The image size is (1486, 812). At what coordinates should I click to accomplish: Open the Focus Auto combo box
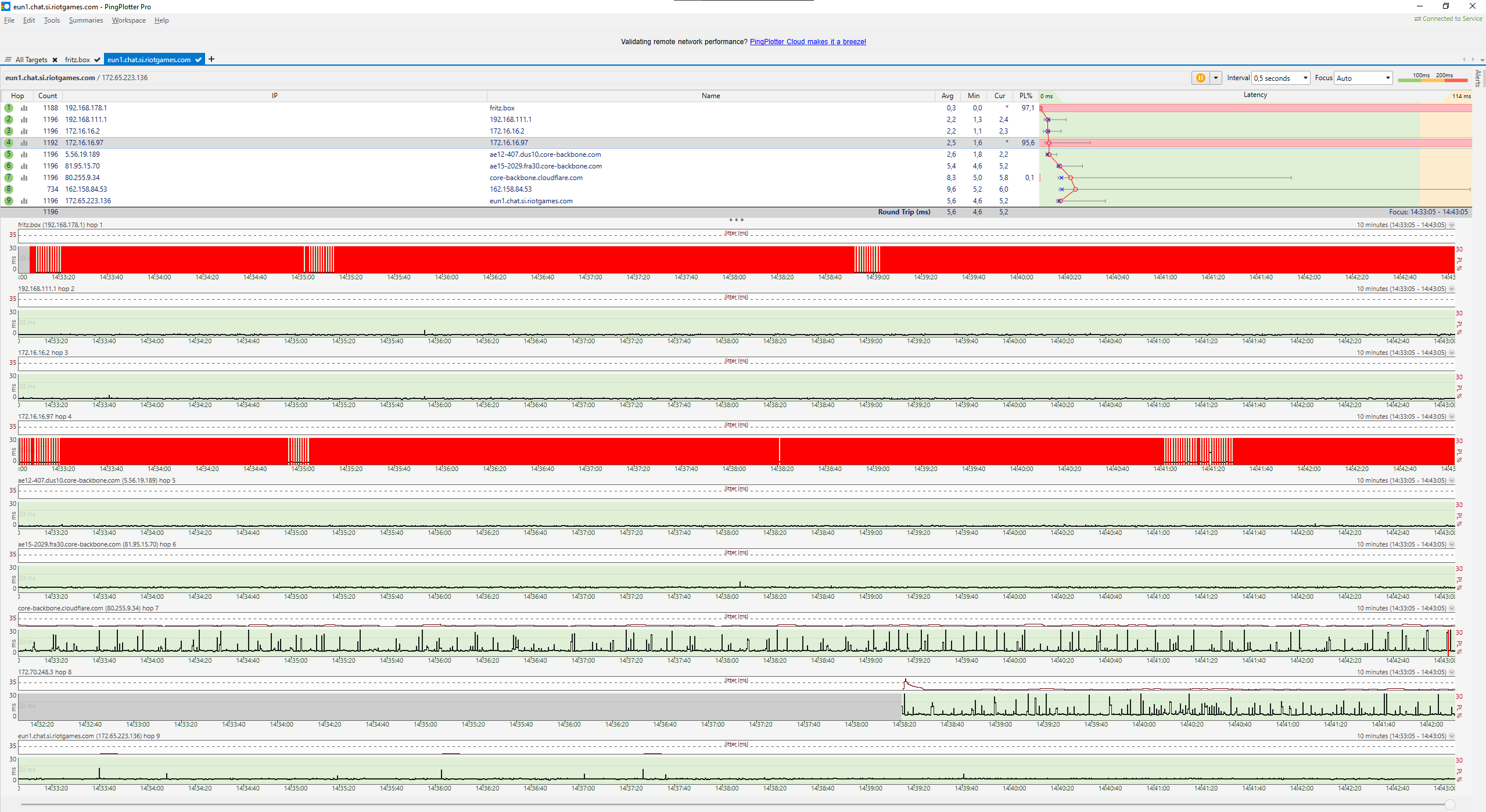pyautogui.click(x=1363, y=78)
